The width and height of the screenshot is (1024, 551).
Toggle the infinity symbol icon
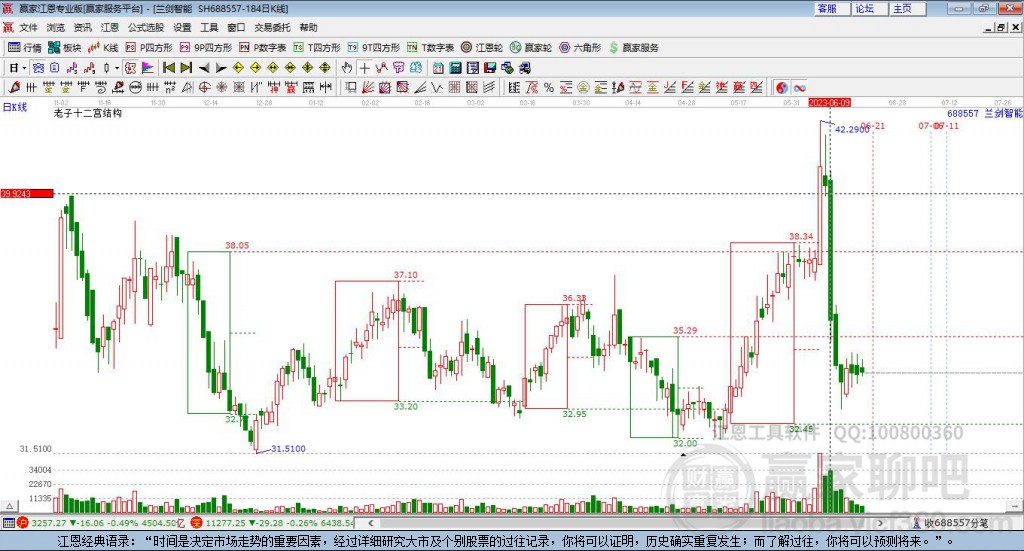[x=799, y=87]
